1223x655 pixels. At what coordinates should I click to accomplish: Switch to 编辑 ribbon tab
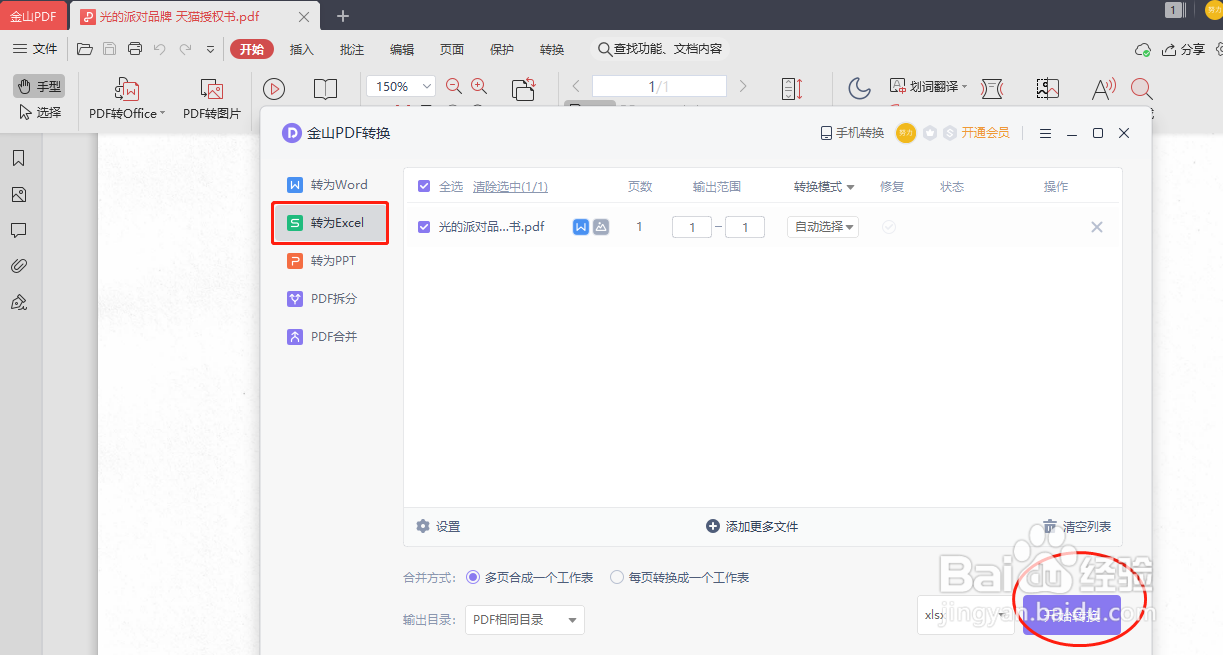coord(402,50)
